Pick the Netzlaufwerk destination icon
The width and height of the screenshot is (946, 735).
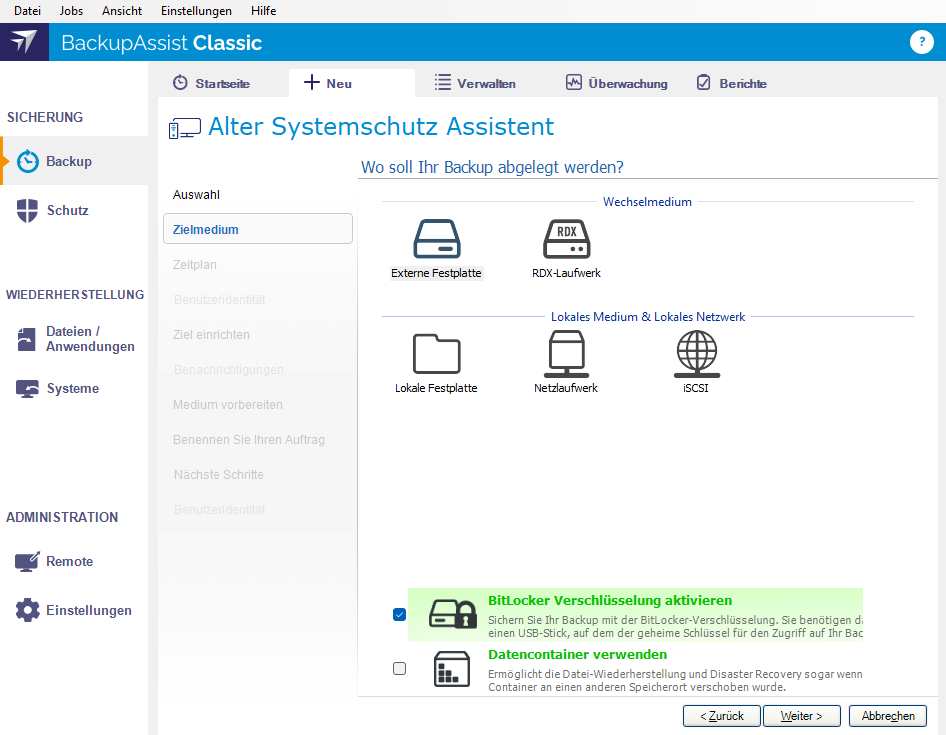coord(566,354)
